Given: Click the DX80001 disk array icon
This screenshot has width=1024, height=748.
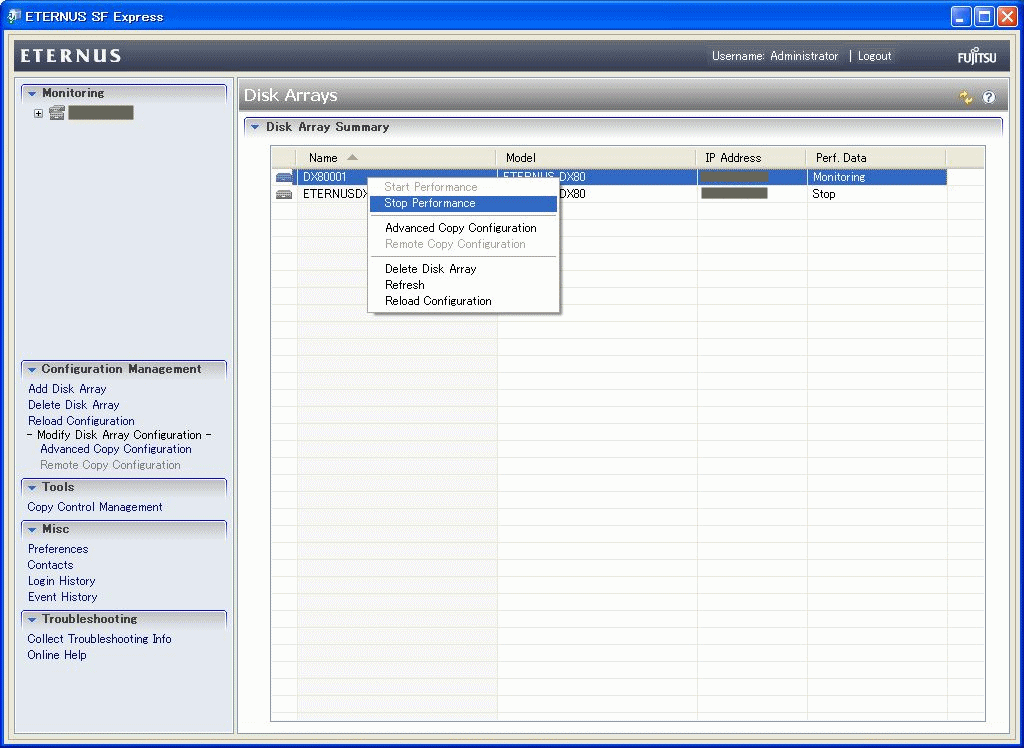Looking at the screenshot, I should (284, 177).
